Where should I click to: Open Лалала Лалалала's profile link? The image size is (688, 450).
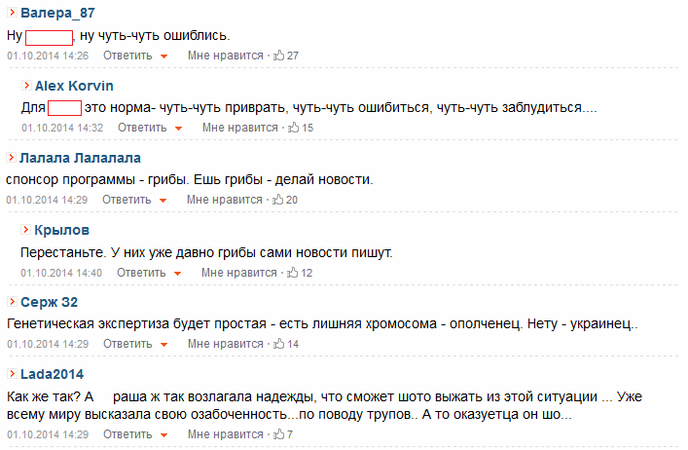coord(80,158)
